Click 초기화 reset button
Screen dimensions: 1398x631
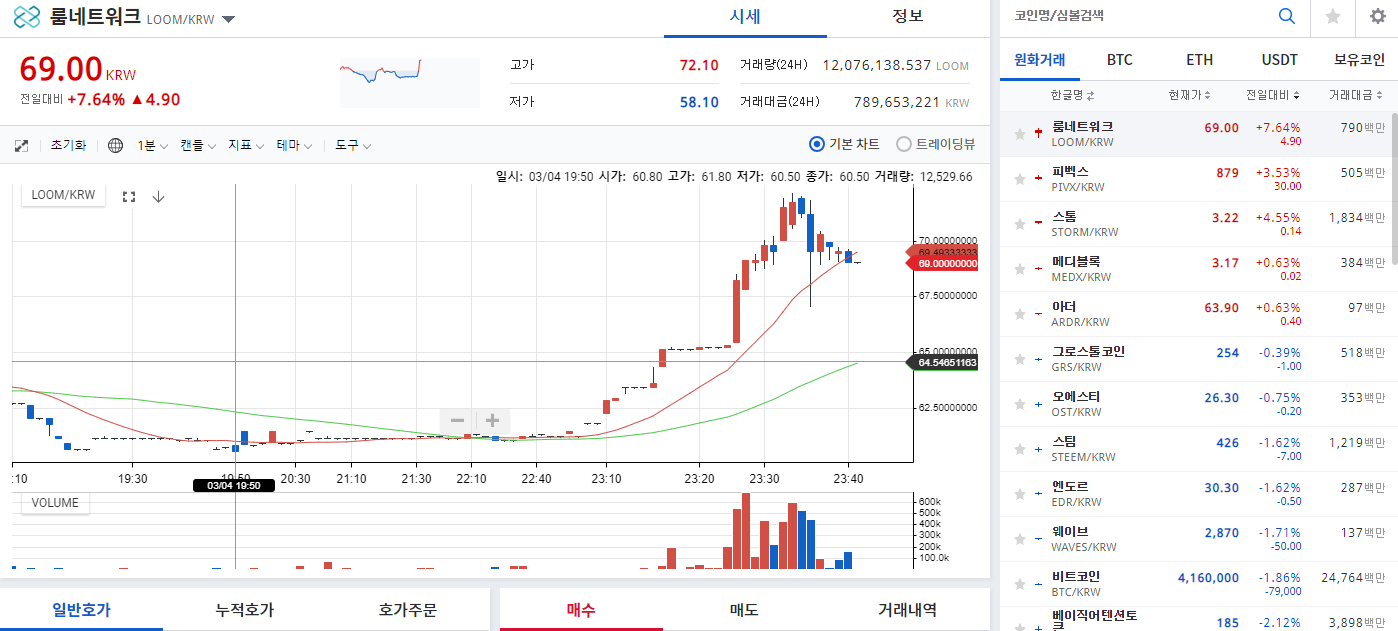[68, 145]
